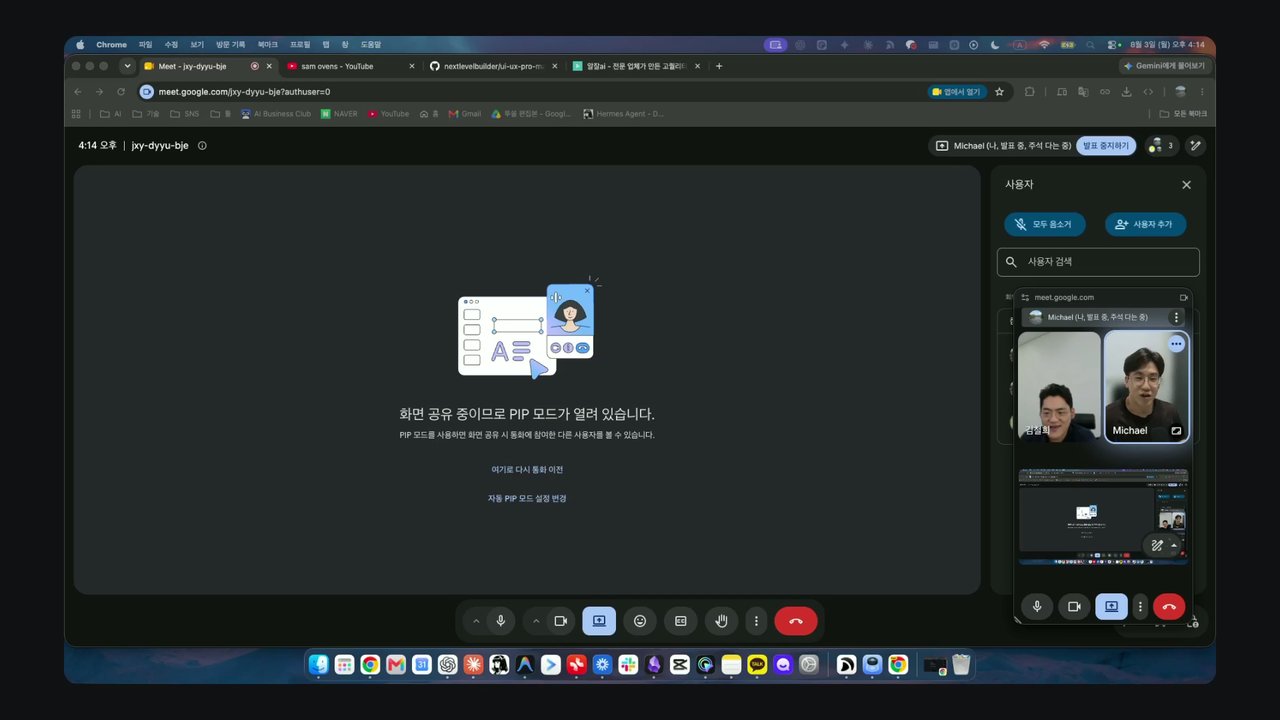Viewport: 1280px width, 720px height.
Task: Open Calendar from the Dock
Action: 422,664
